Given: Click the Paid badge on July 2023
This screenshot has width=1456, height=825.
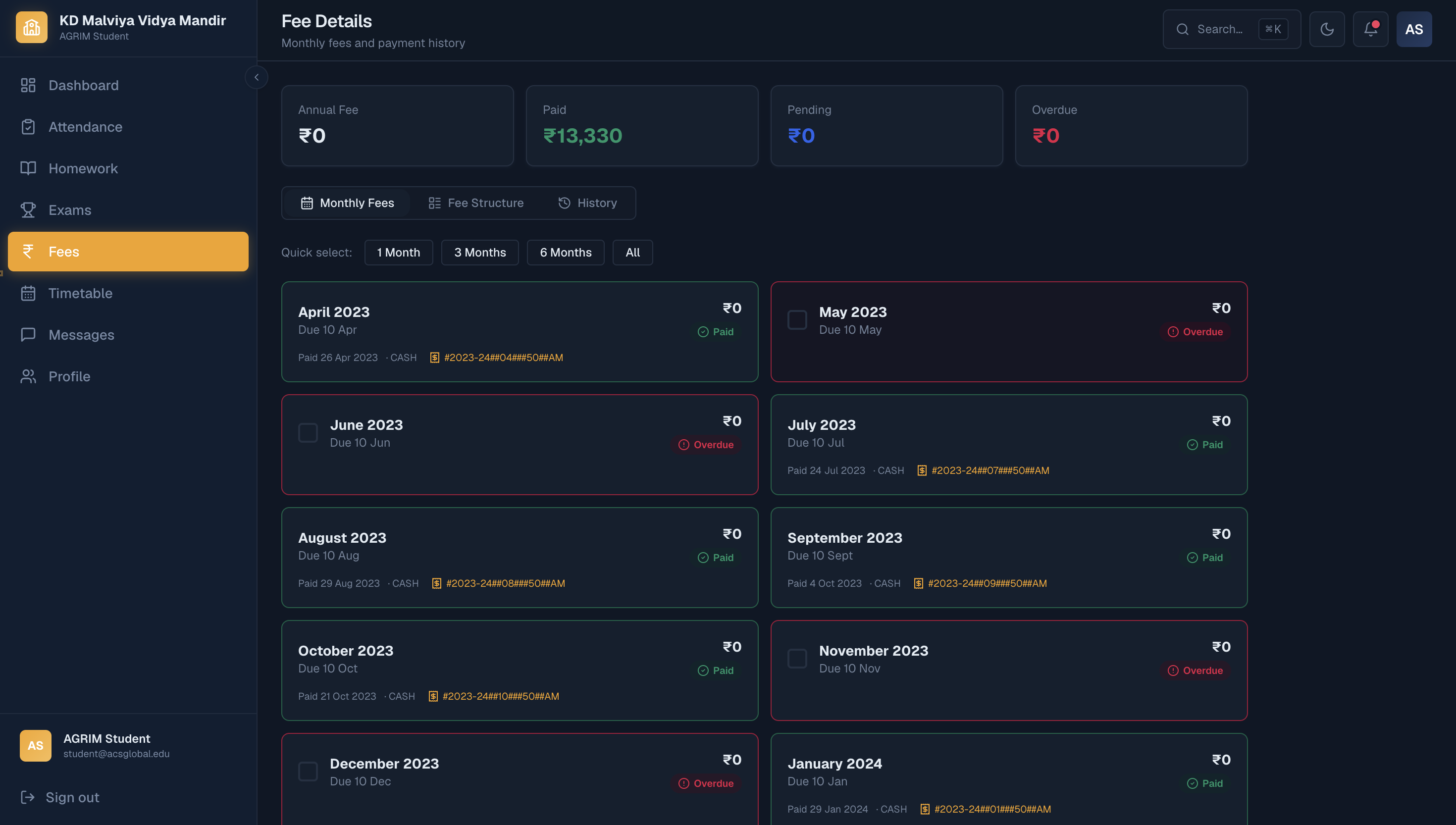Looking at the screenshot, I should (x=1204, y=444).
